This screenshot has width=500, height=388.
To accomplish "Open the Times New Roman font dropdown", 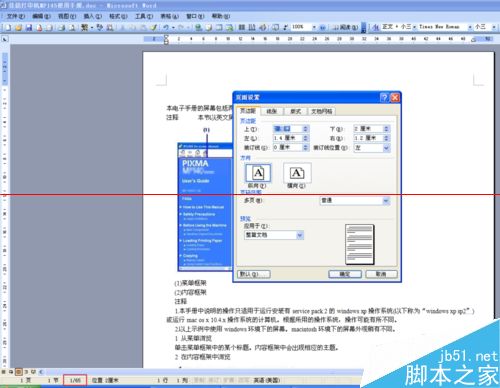I will tap(470, 27).
